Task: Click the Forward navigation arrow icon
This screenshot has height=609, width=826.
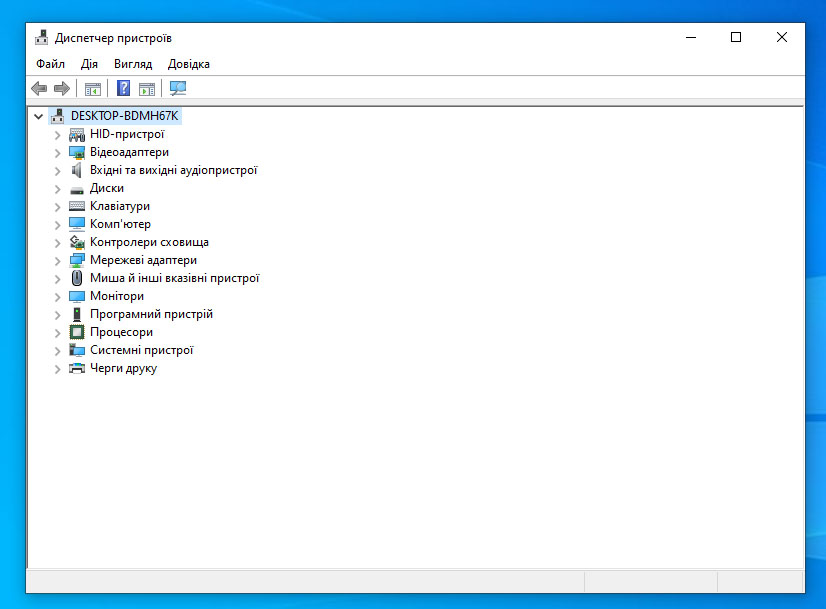Action: click(62, 87)
